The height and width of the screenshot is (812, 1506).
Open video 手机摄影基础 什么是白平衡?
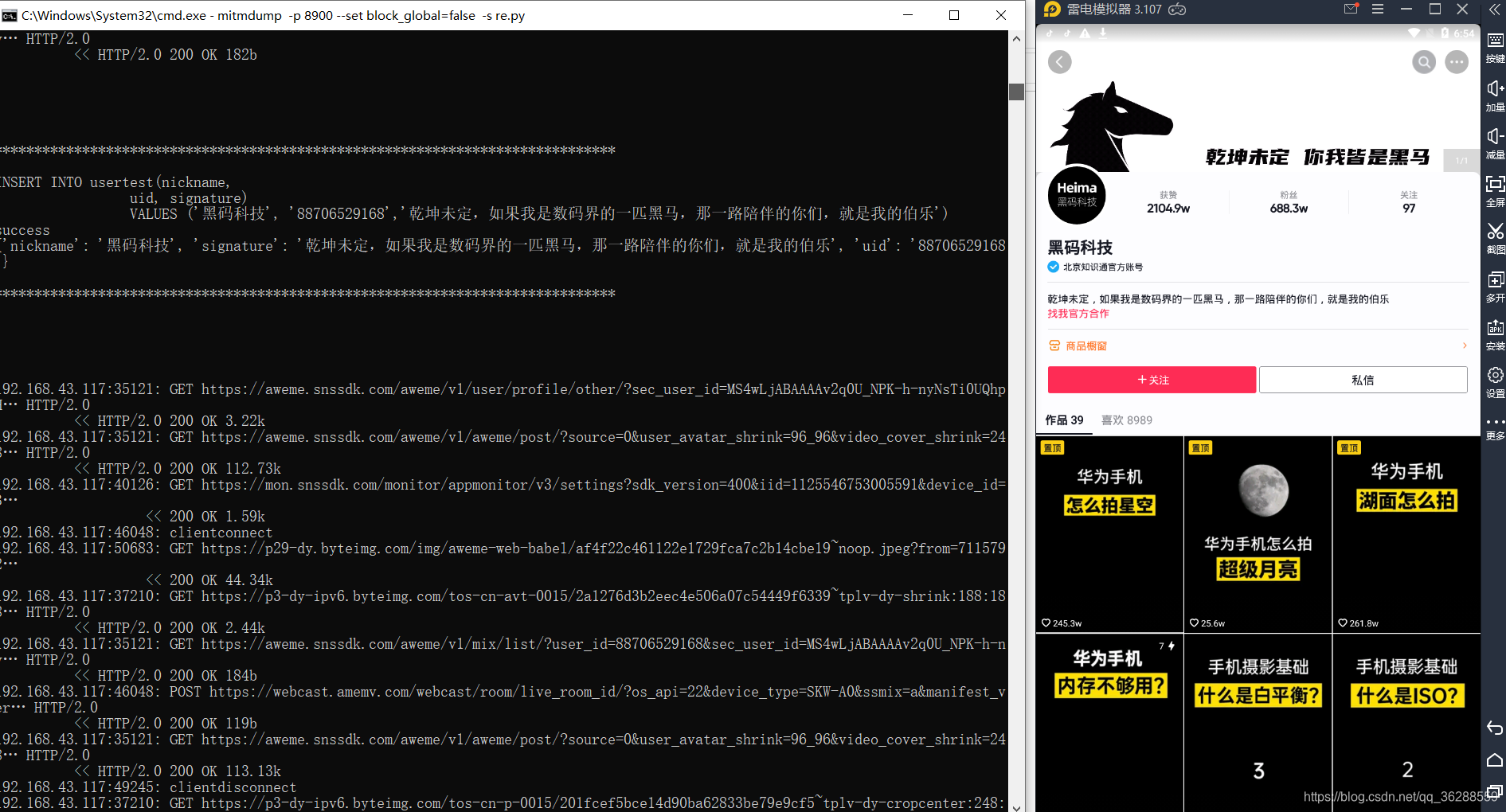click(x=1258, y=723)
